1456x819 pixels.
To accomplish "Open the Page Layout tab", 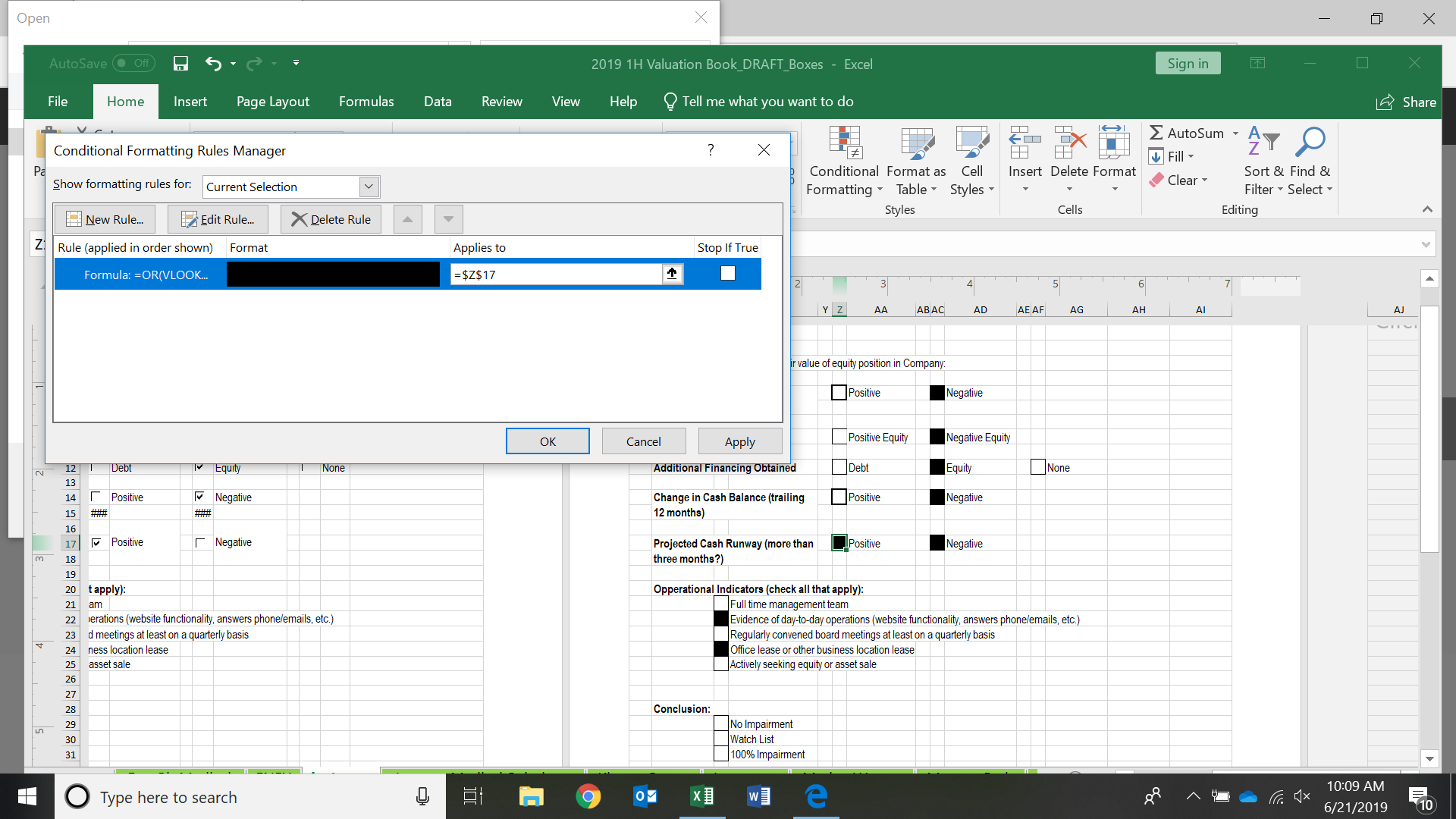I will 272,102.
